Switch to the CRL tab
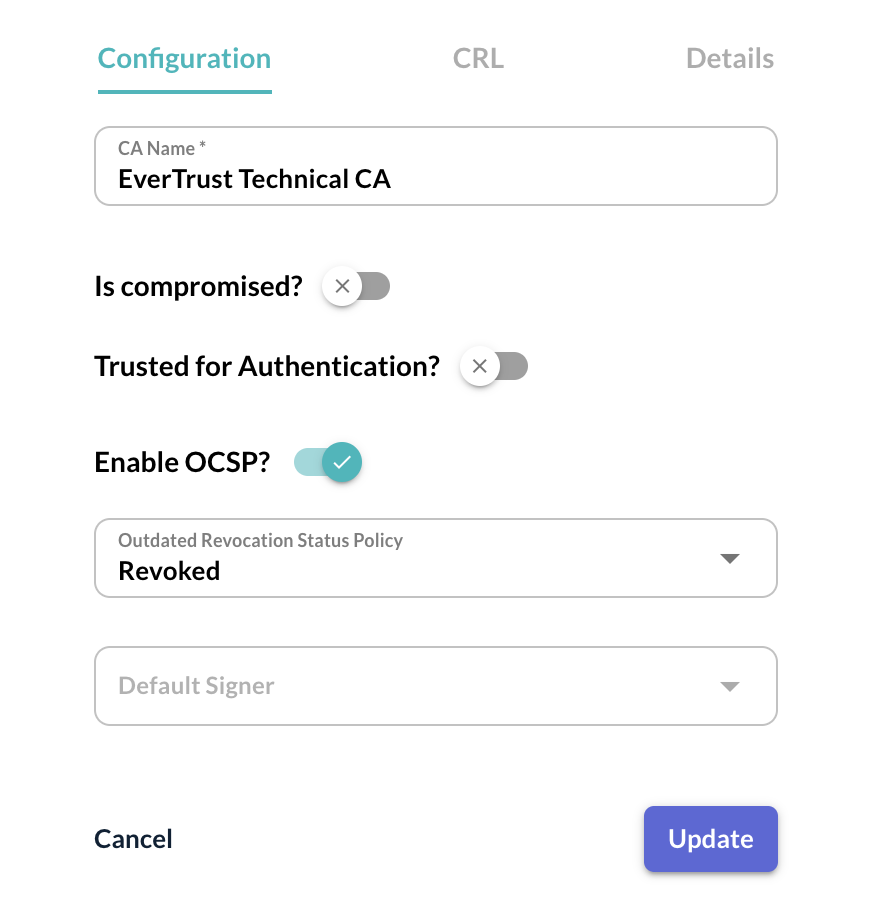876x924 pixels. (x=478, y=59)
